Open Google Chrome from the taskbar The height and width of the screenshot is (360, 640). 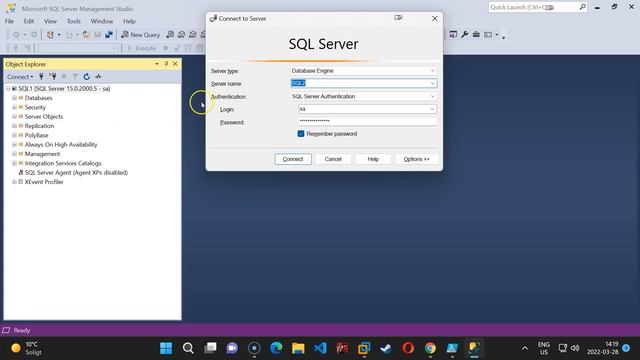pyautogui.click(x=430, y=348)
